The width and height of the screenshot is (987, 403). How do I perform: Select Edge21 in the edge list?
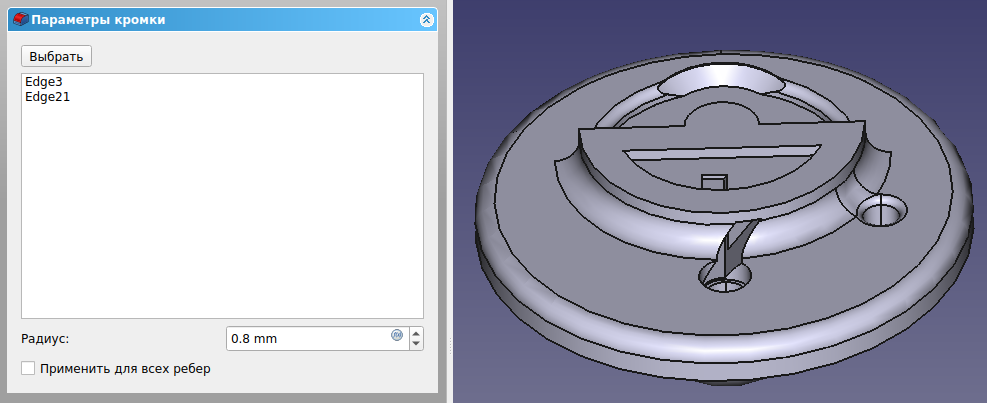[48, 97]
